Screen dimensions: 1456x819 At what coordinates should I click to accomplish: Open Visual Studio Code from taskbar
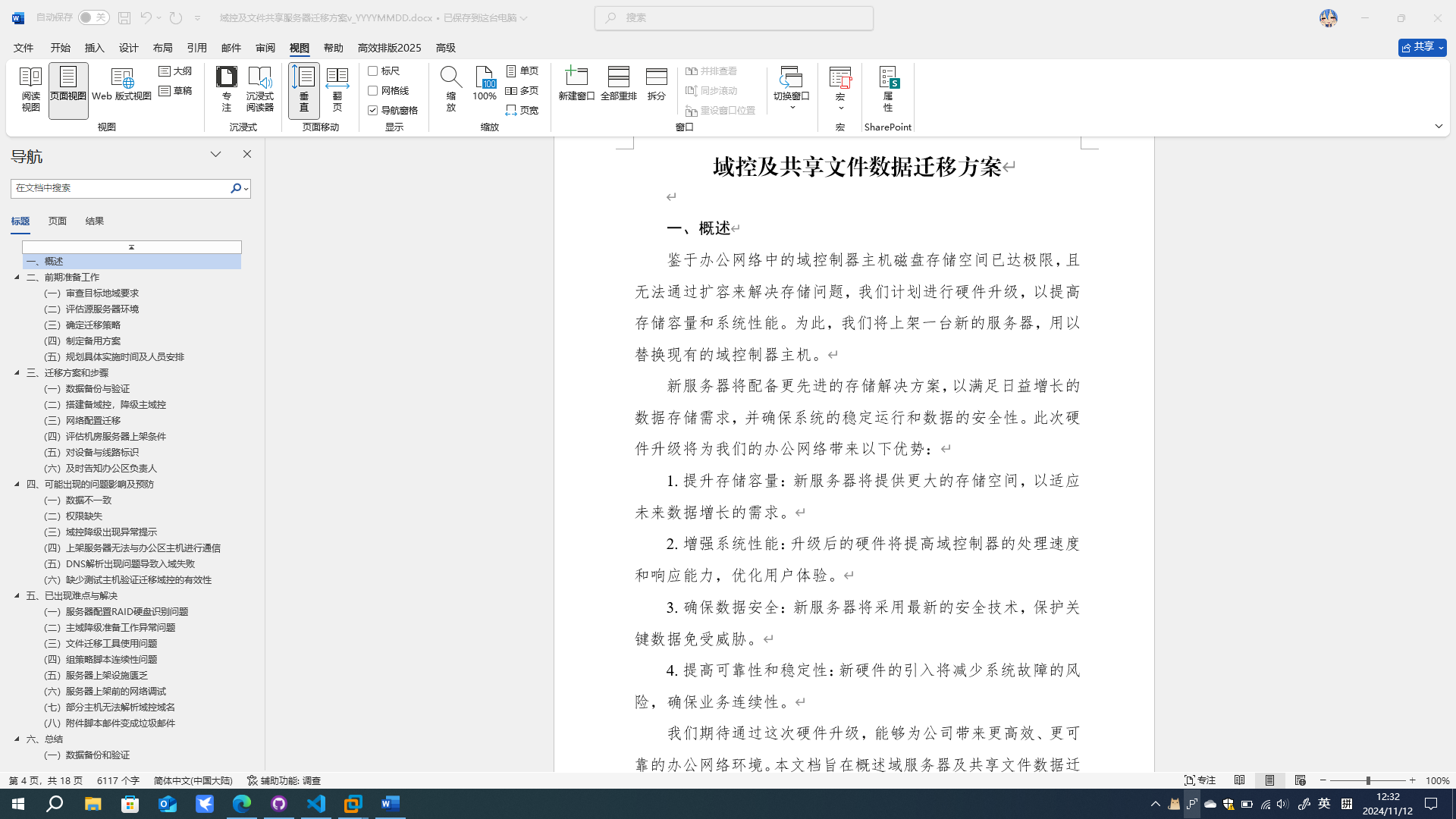[316, 804]
